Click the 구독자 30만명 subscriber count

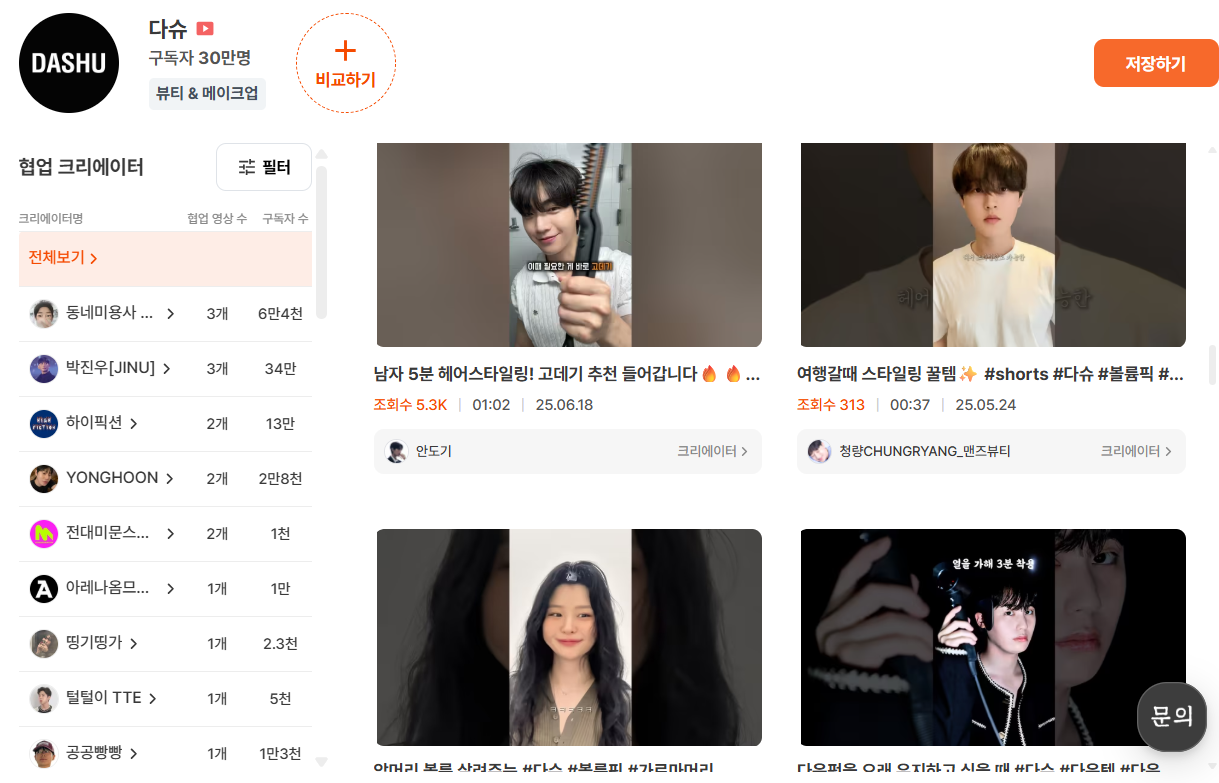(199, 58)
